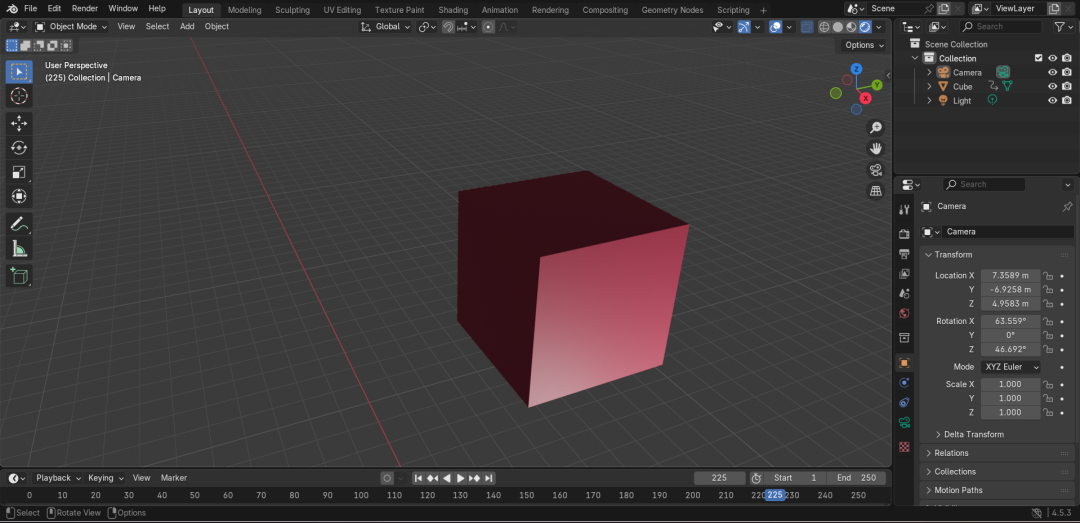Expand the Collections panel

[997, 472]
